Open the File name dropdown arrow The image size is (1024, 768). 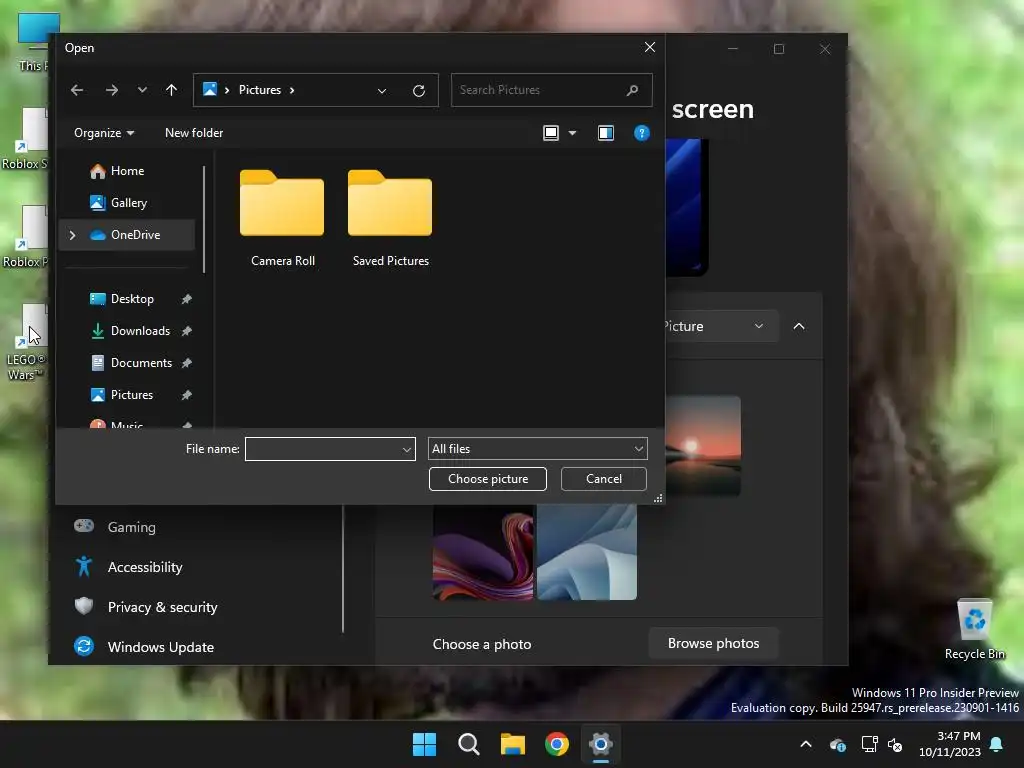coord(407,449)
